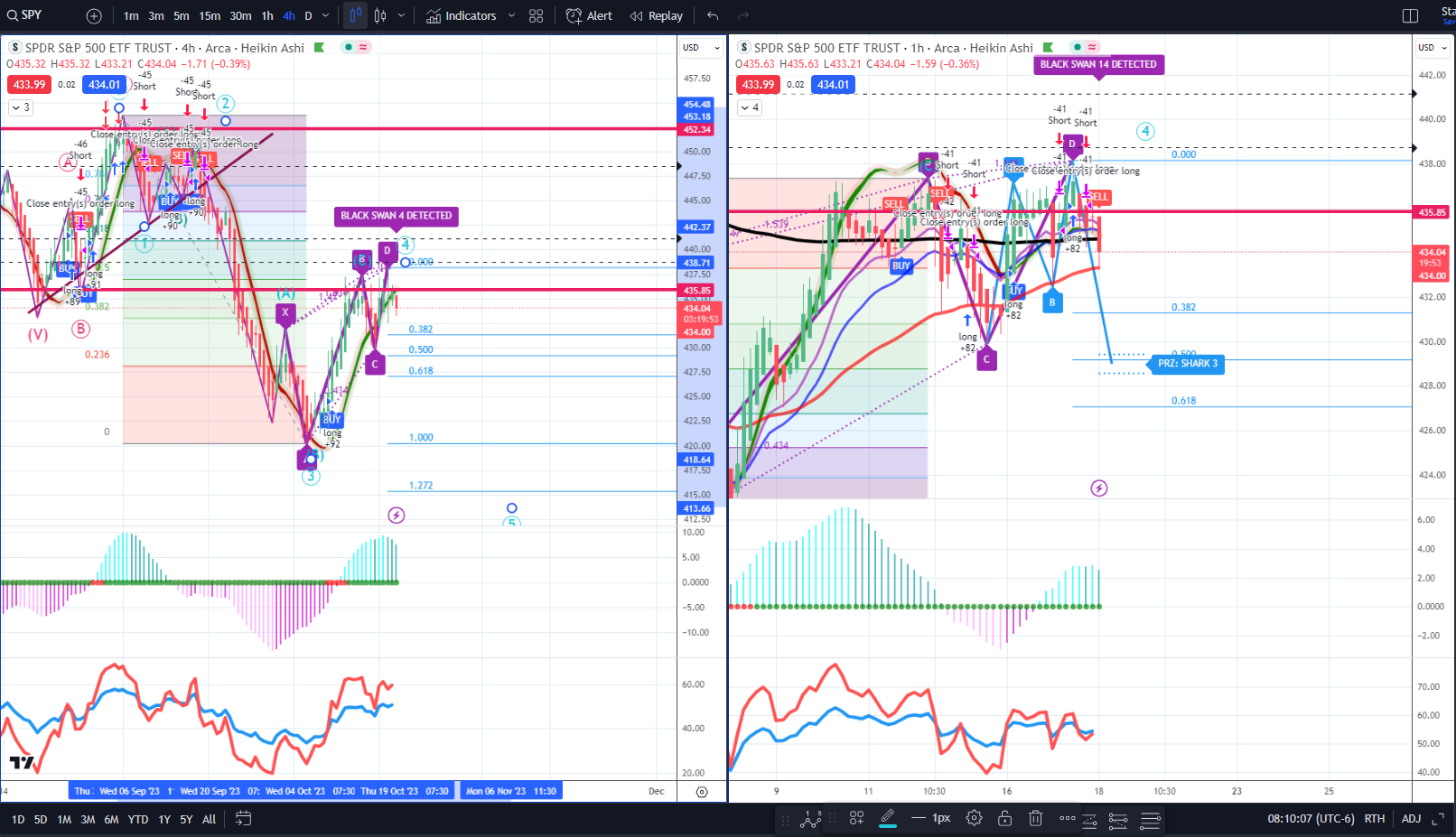This screenshot has height=837, width=1456.
Task: Expand the chart style dropdown arrow
Action: pyautogui.click(x=401, y=16)
